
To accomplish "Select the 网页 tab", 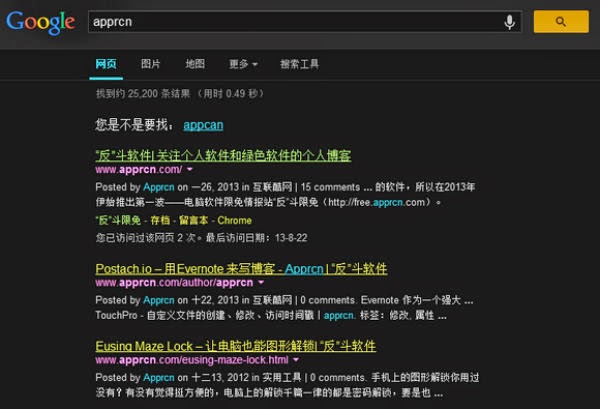I will [x=106, y=64].
